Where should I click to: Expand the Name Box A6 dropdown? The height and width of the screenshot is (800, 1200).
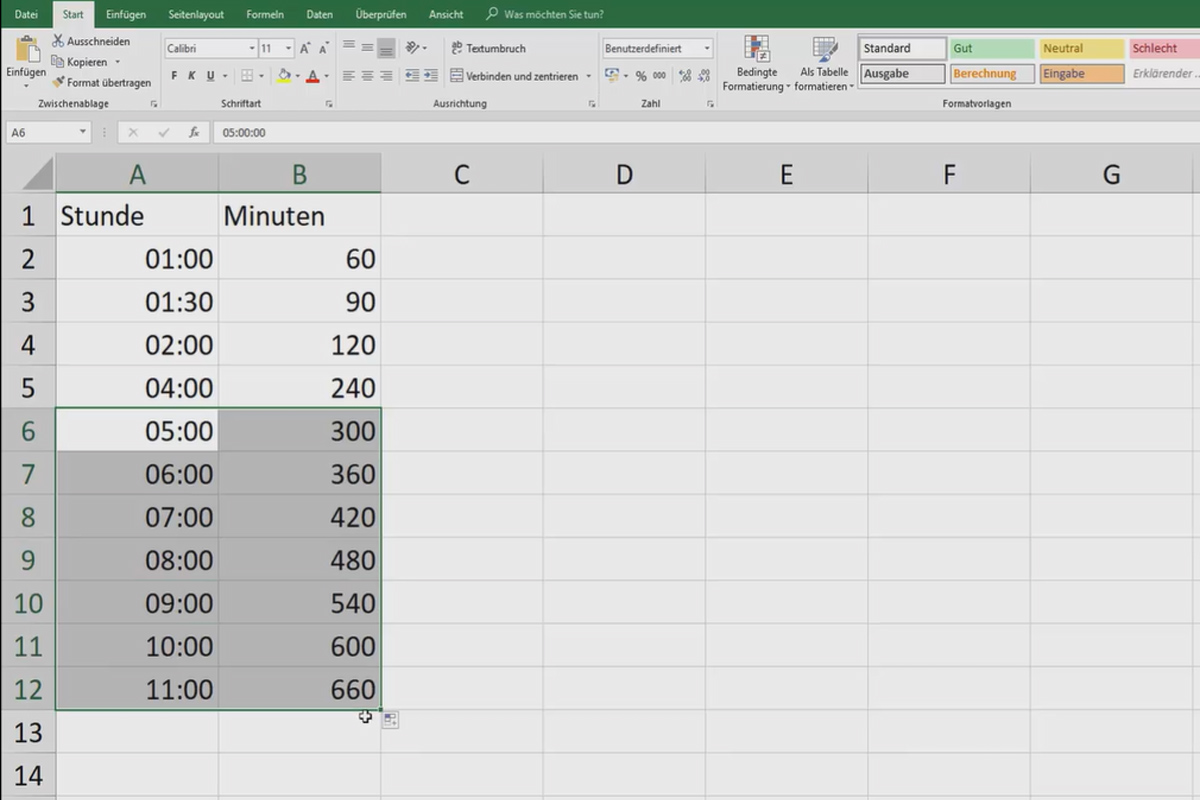point(82,132)
